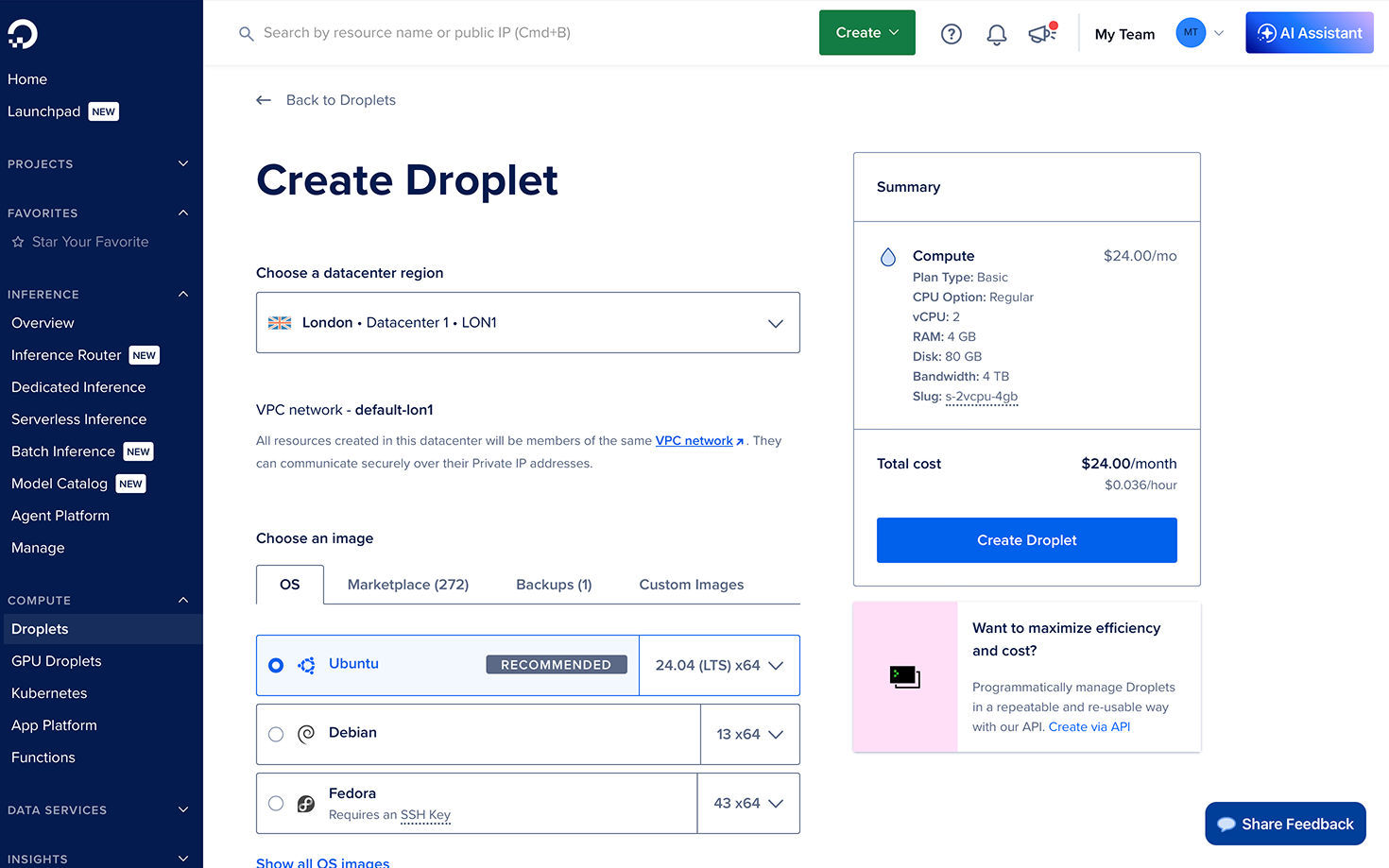Click the Compute droplet icon in Summary
The width and height of the screenshot is (1389, 868).
tap(888, 257)
